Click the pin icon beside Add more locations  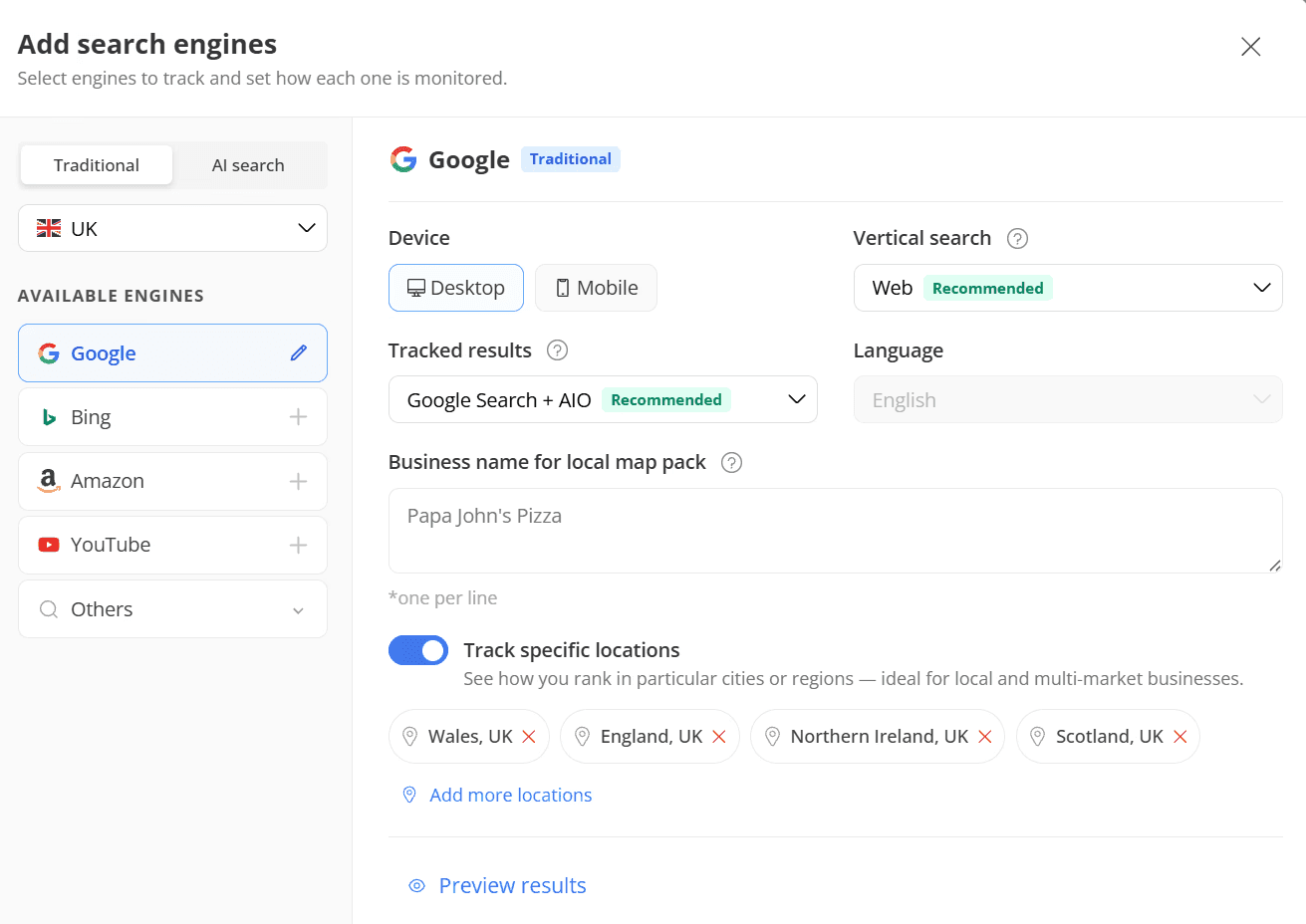point(409,795)
